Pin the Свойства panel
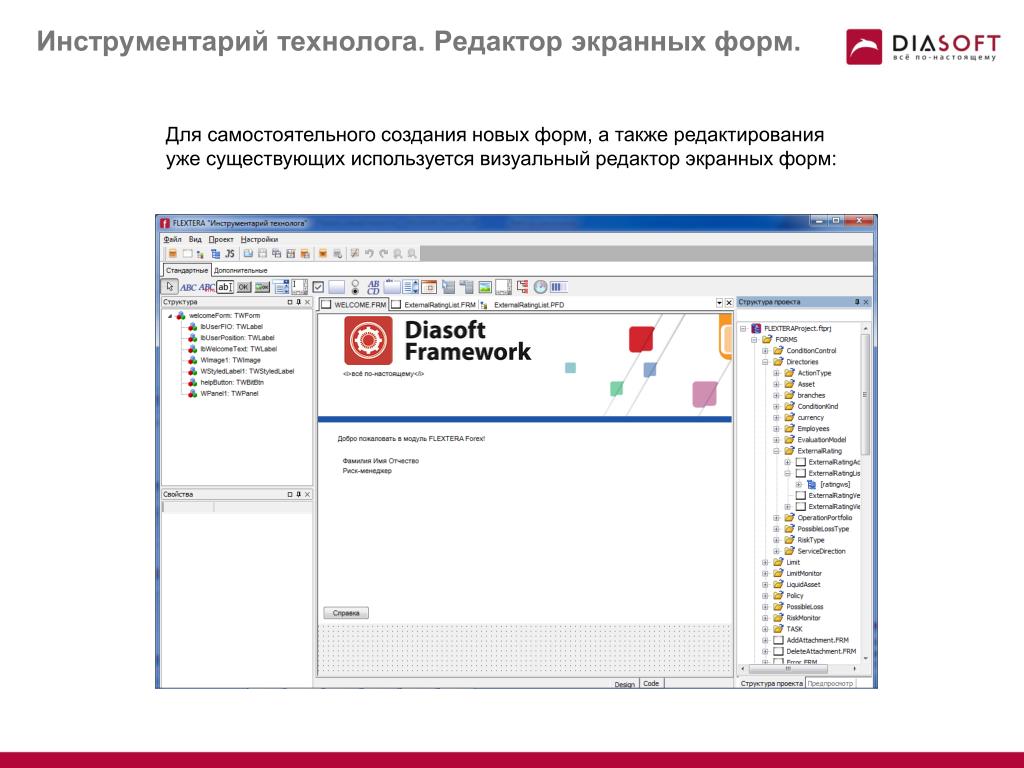 (298, 494)
